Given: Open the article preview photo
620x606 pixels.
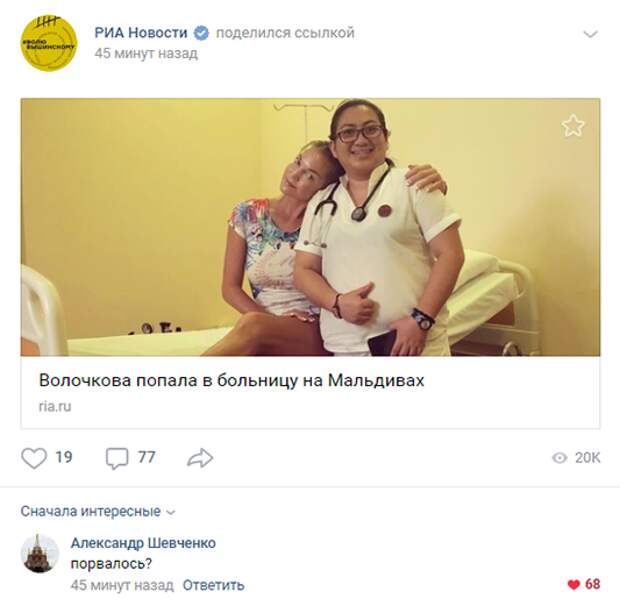Looking at the screenshot, I should [310, 227].
